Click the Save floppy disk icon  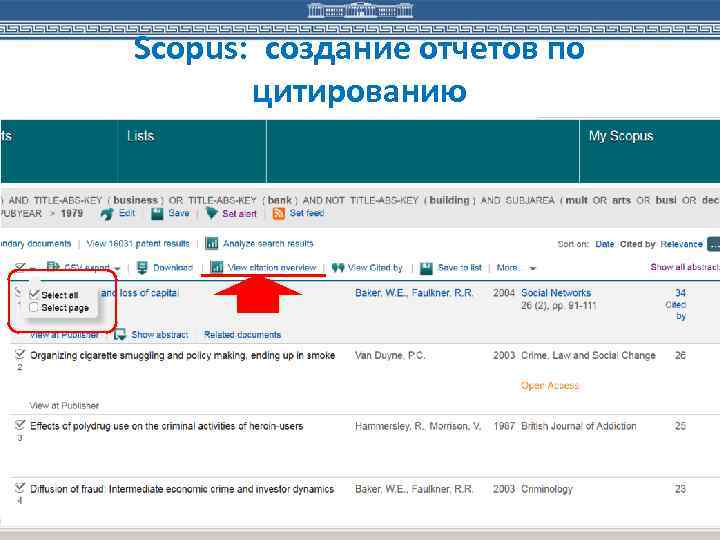pyautogui.click(x=157, y=214)
